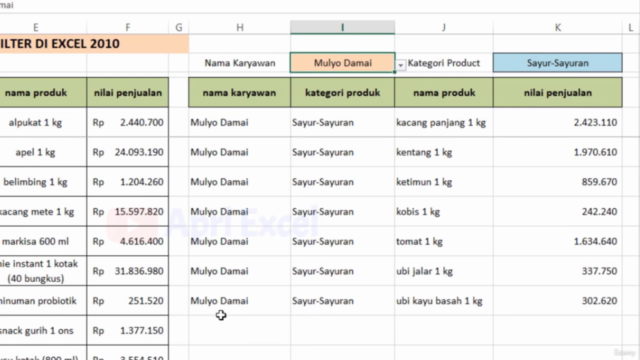Select highlighted column header I

pos(342,27)
